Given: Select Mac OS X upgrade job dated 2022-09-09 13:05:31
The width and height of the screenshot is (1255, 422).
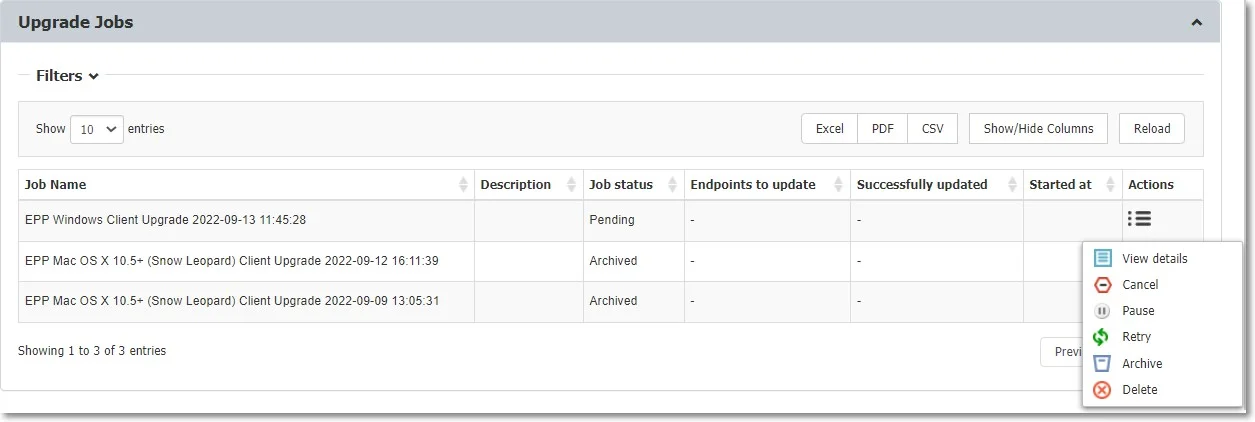Looking at the screenshot, I should click(x=232, y=301).
